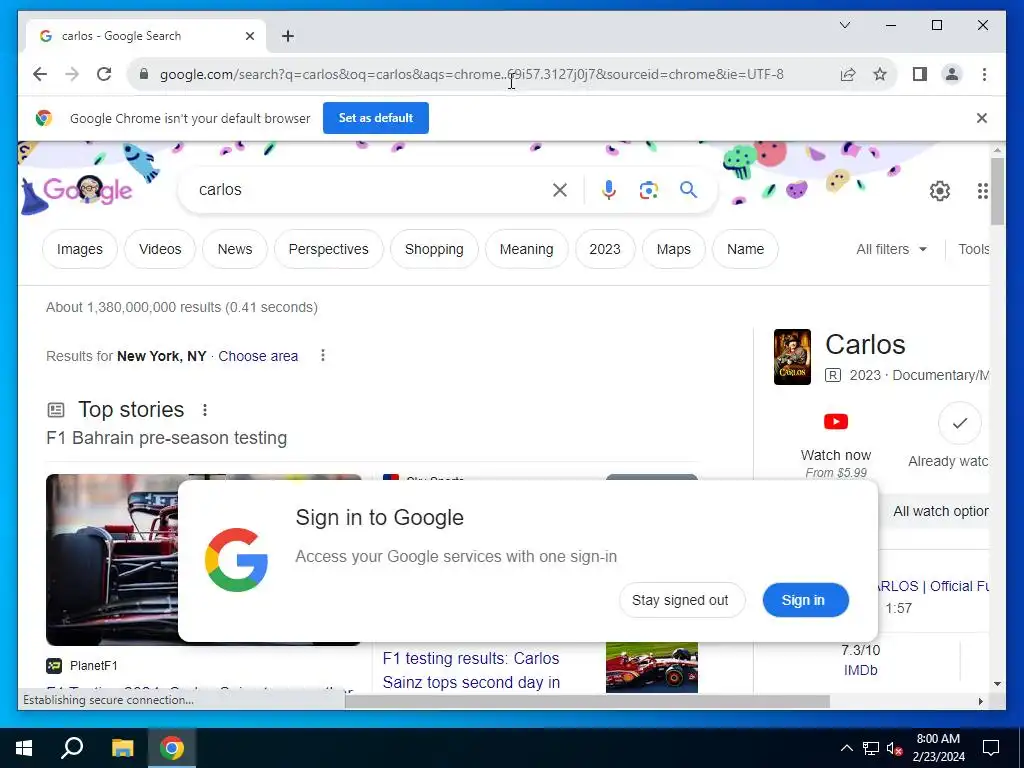Click into the carlos search field

tap(372, 190)
